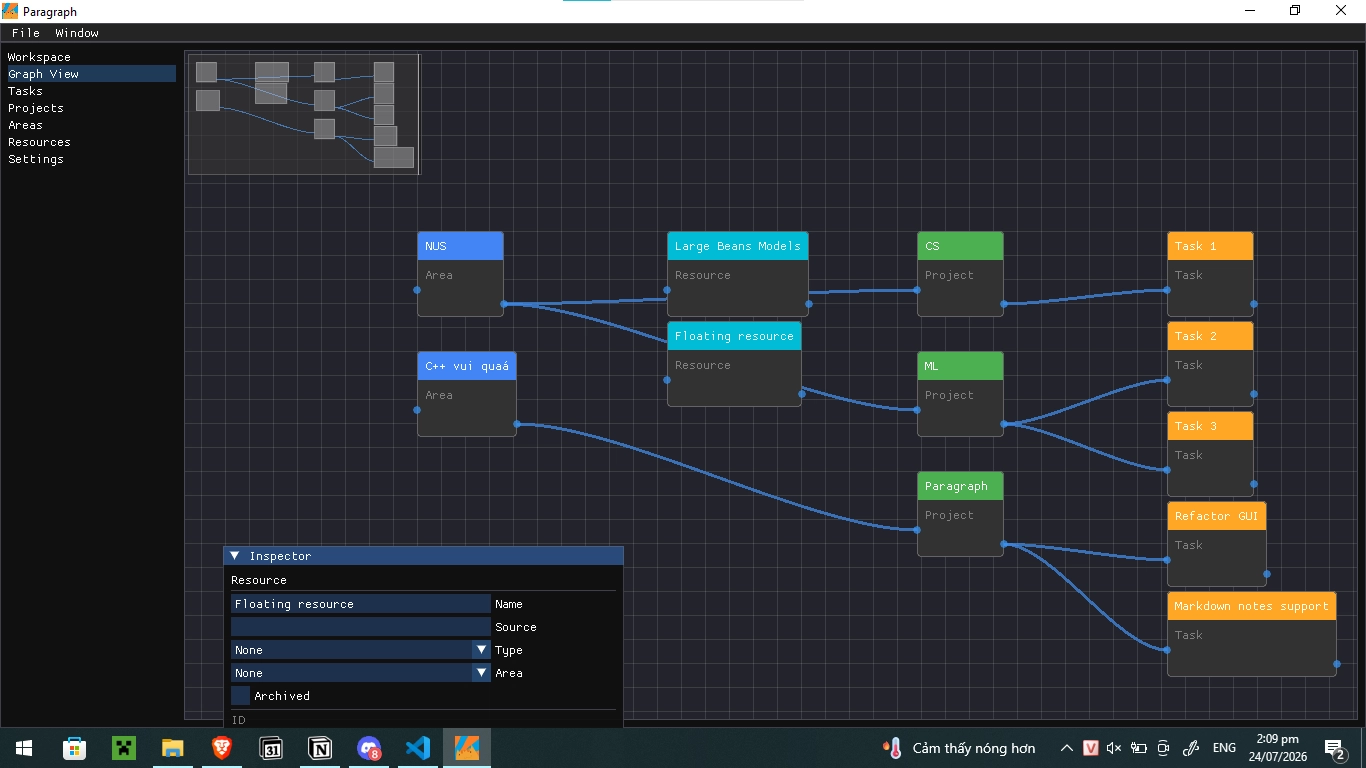Click the Paragraph project node's input pin
The width and height of the screenshot is (1366, 768).
tap(917, 530)
